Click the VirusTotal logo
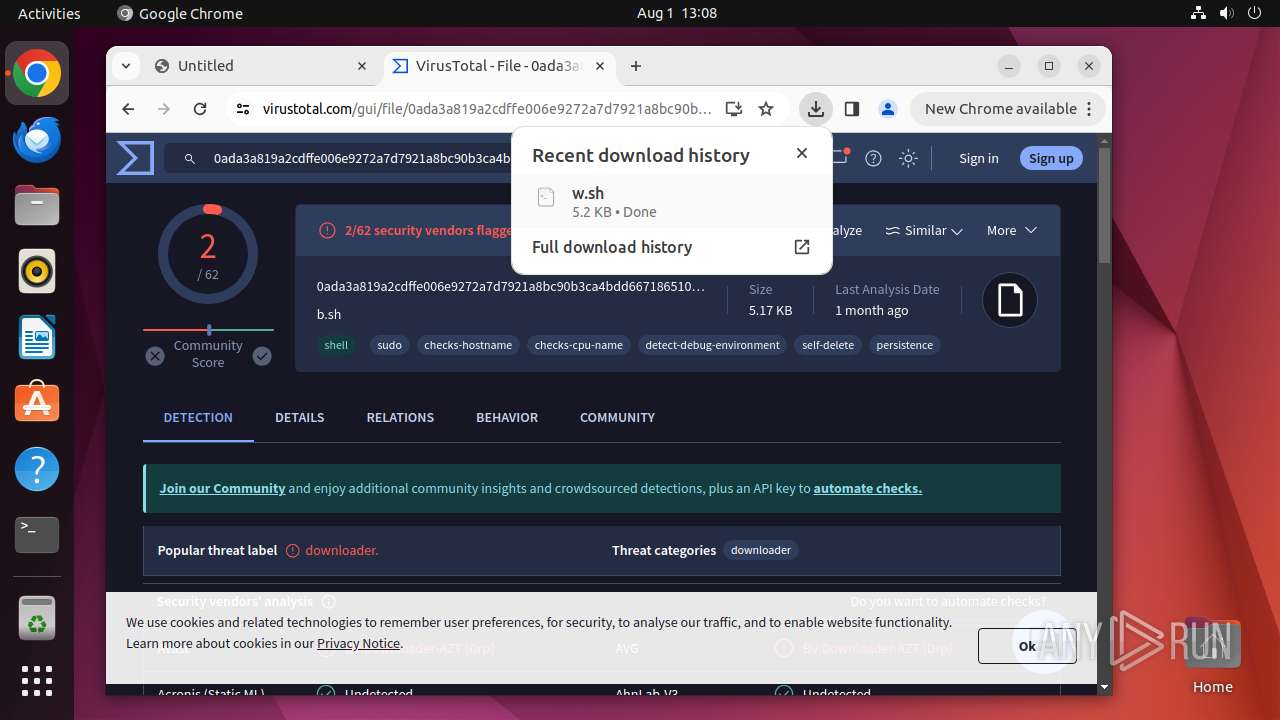The image size is (1280, 720). (135, 158)
